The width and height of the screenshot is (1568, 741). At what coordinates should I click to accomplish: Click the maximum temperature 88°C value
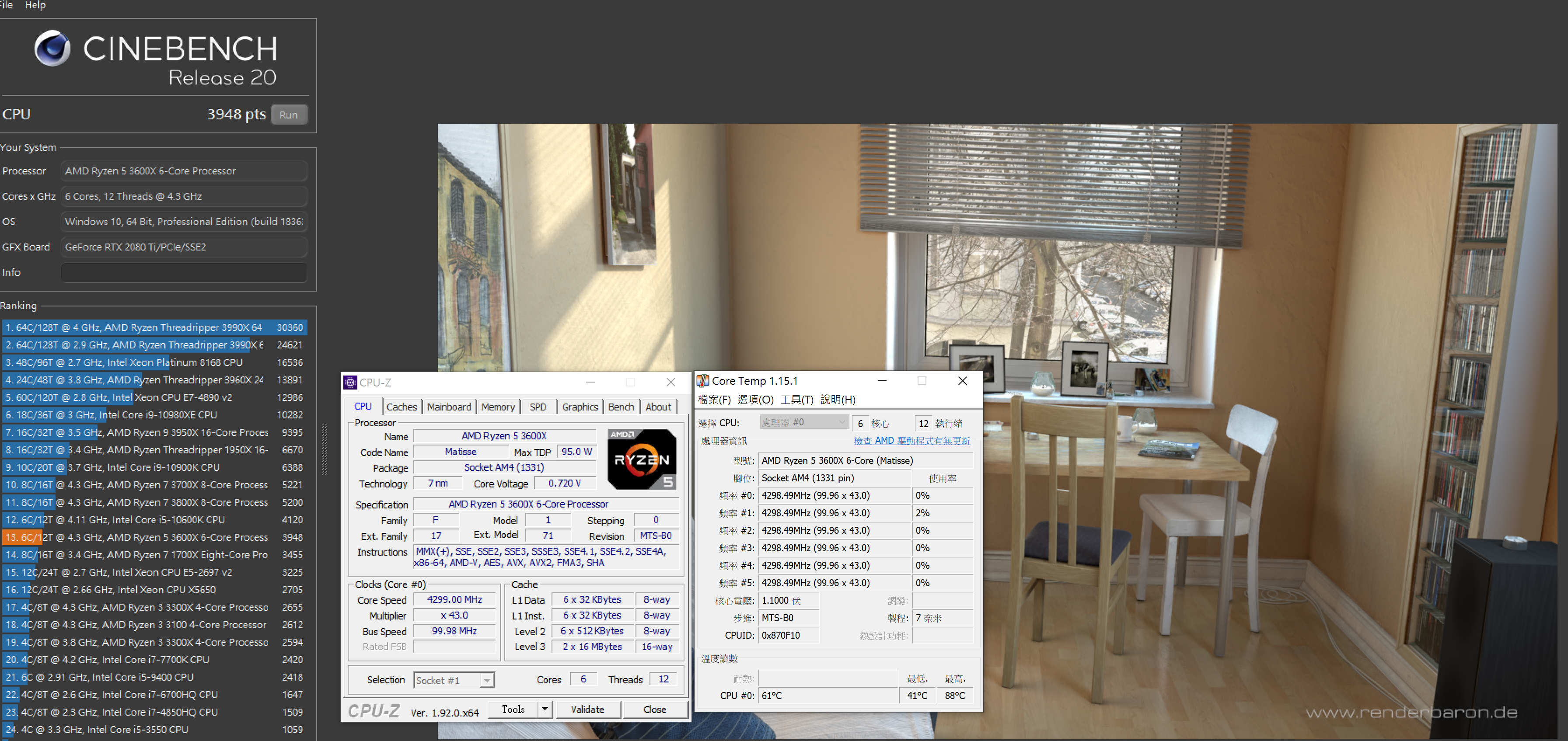954,696
